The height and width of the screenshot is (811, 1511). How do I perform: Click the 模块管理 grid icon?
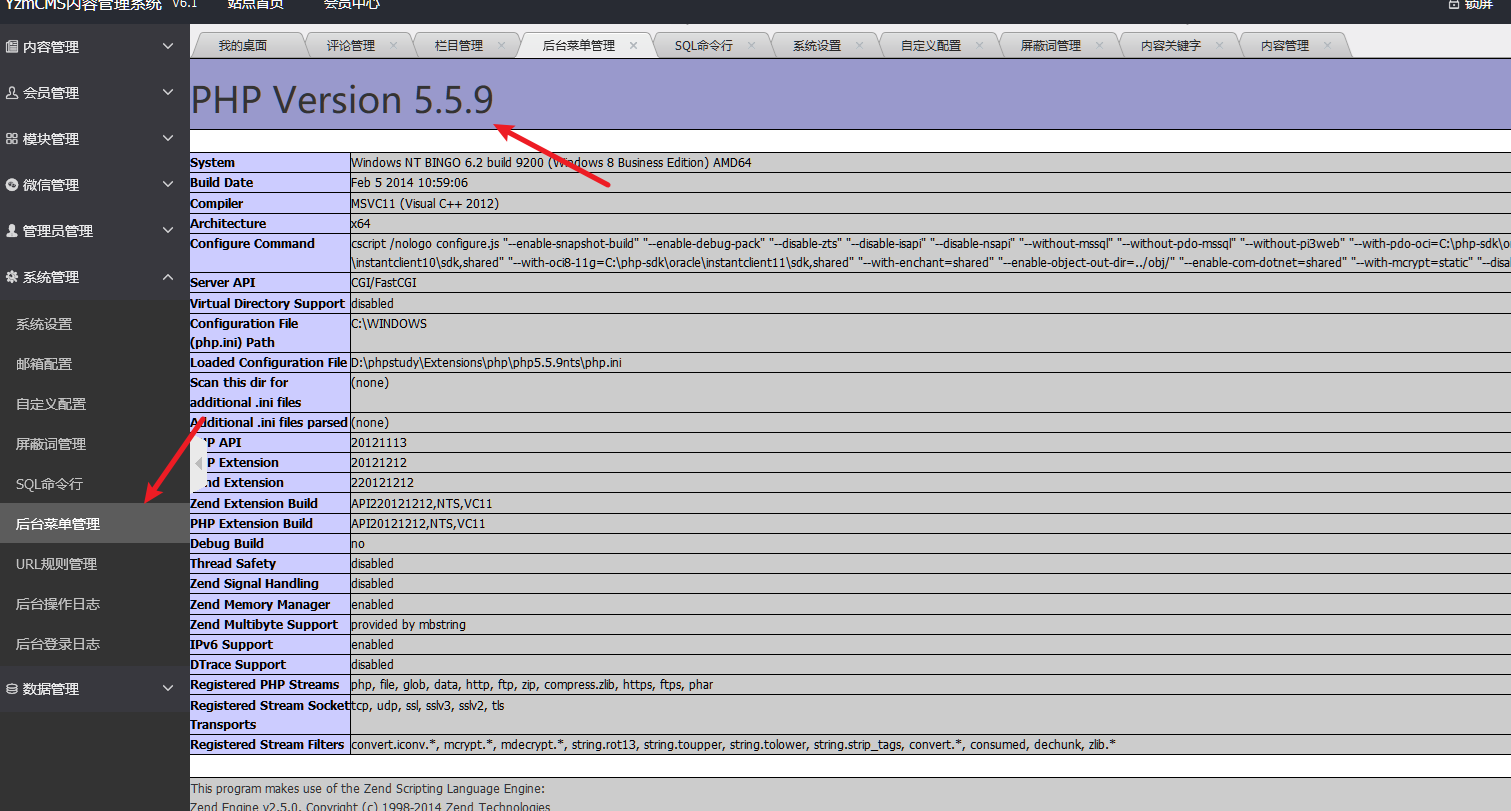(12, 139)
